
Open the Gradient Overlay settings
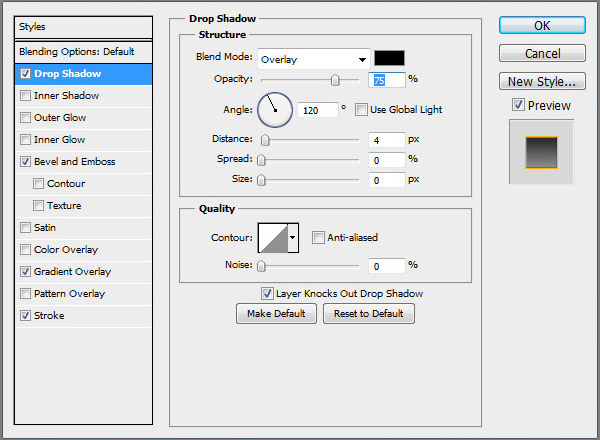pos(72,272)
